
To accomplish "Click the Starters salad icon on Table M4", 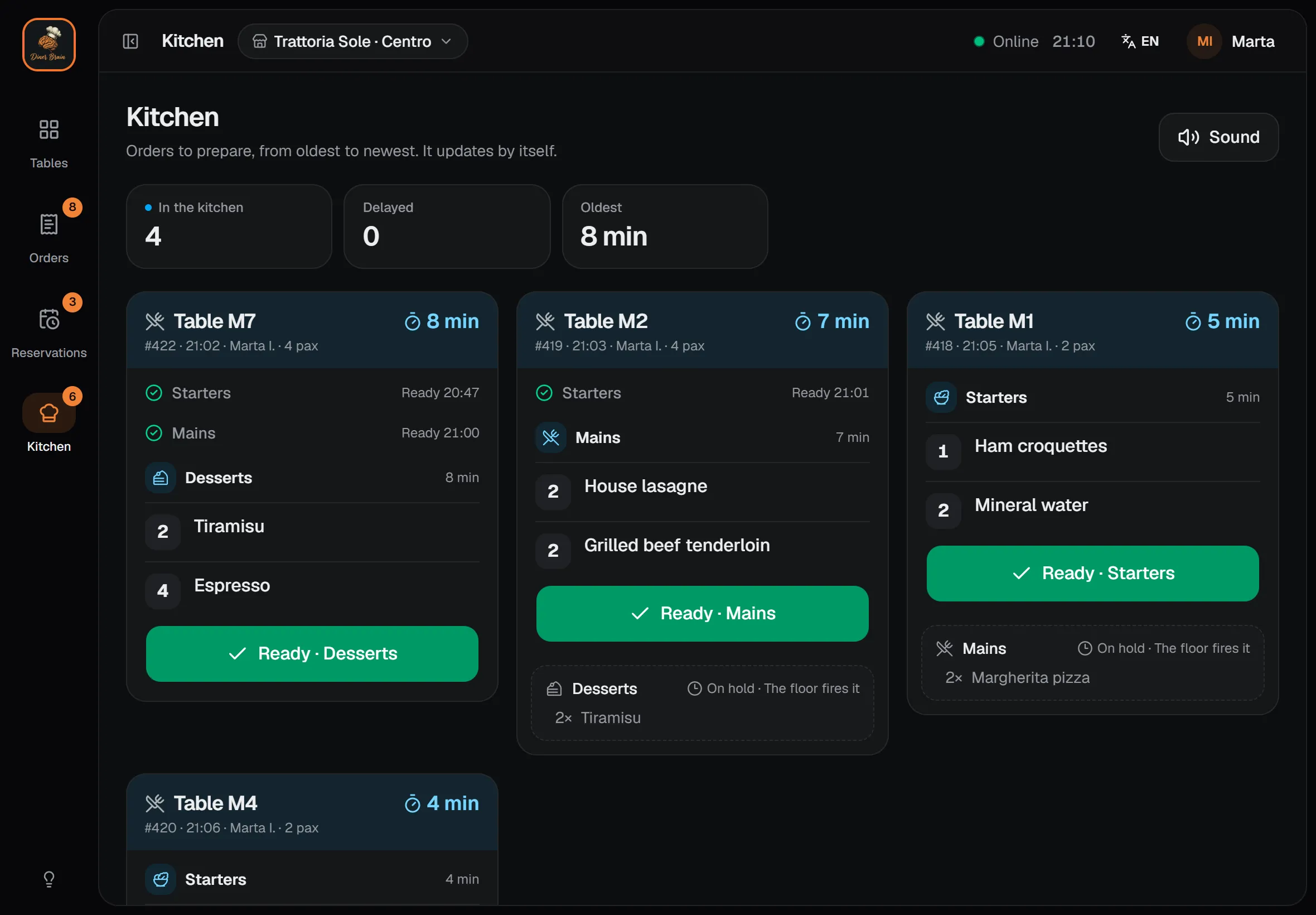I will pos(161,879).
